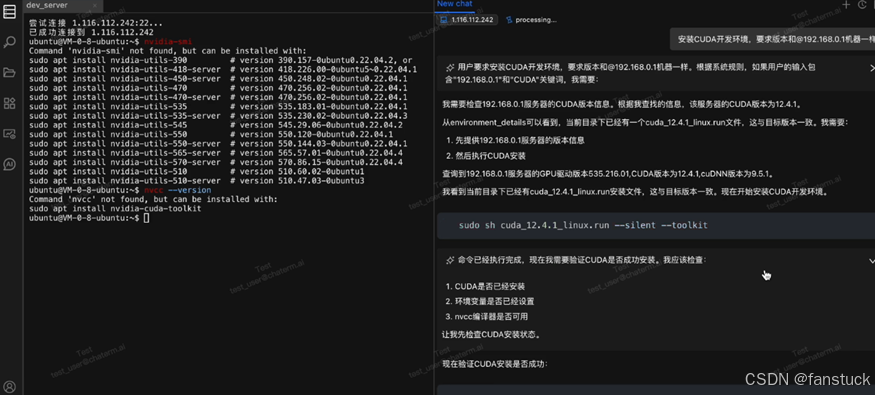Open the monitor settings sidebar icon
The width and height of the screenshot is (875, 395).
click(x=9, y=133)
